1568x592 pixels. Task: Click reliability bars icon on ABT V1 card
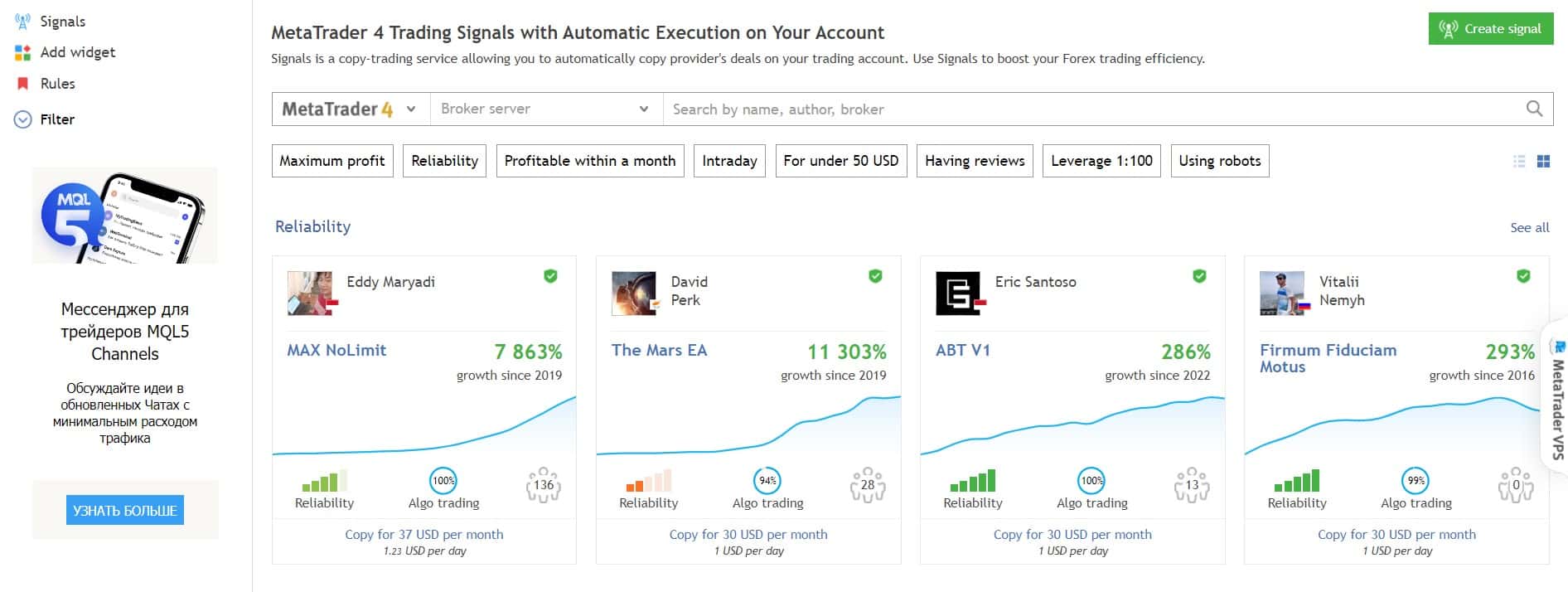coord(973,480)
